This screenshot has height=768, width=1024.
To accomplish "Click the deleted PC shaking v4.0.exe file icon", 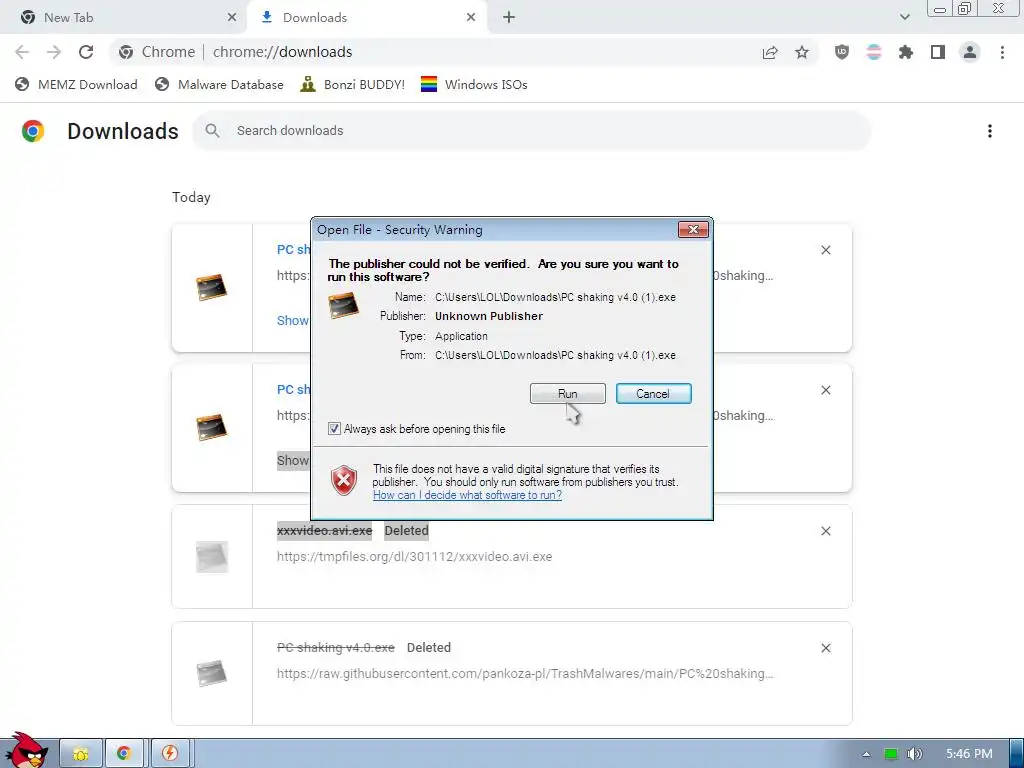I will pyautogui.click(x=212, y=673).
